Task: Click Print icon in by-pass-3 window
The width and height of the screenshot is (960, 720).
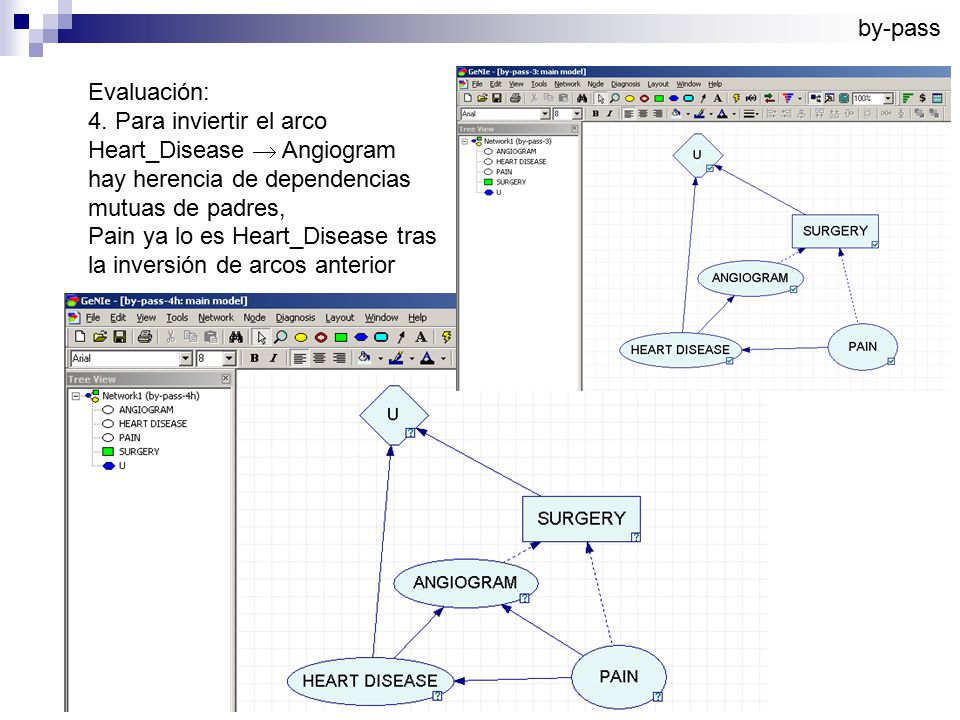Action: 516,98
